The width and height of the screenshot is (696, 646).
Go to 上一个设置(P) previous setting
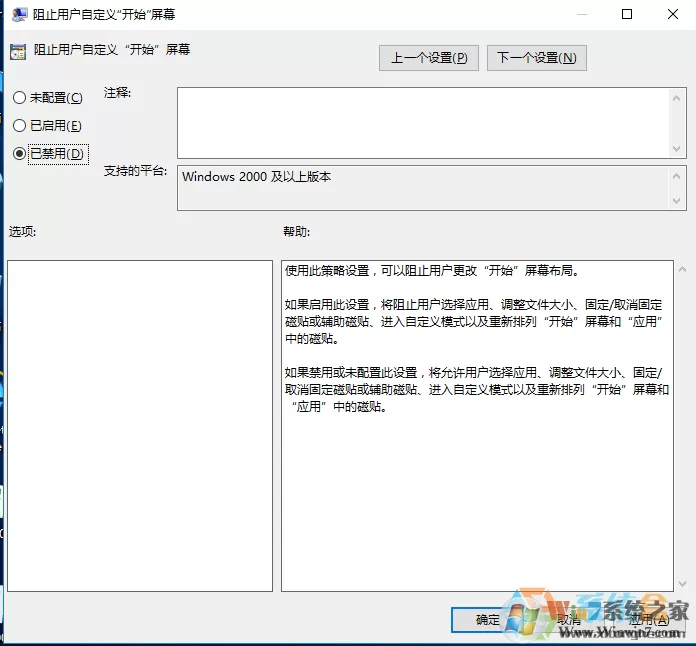pyautogui.click(x=429, y=58)
